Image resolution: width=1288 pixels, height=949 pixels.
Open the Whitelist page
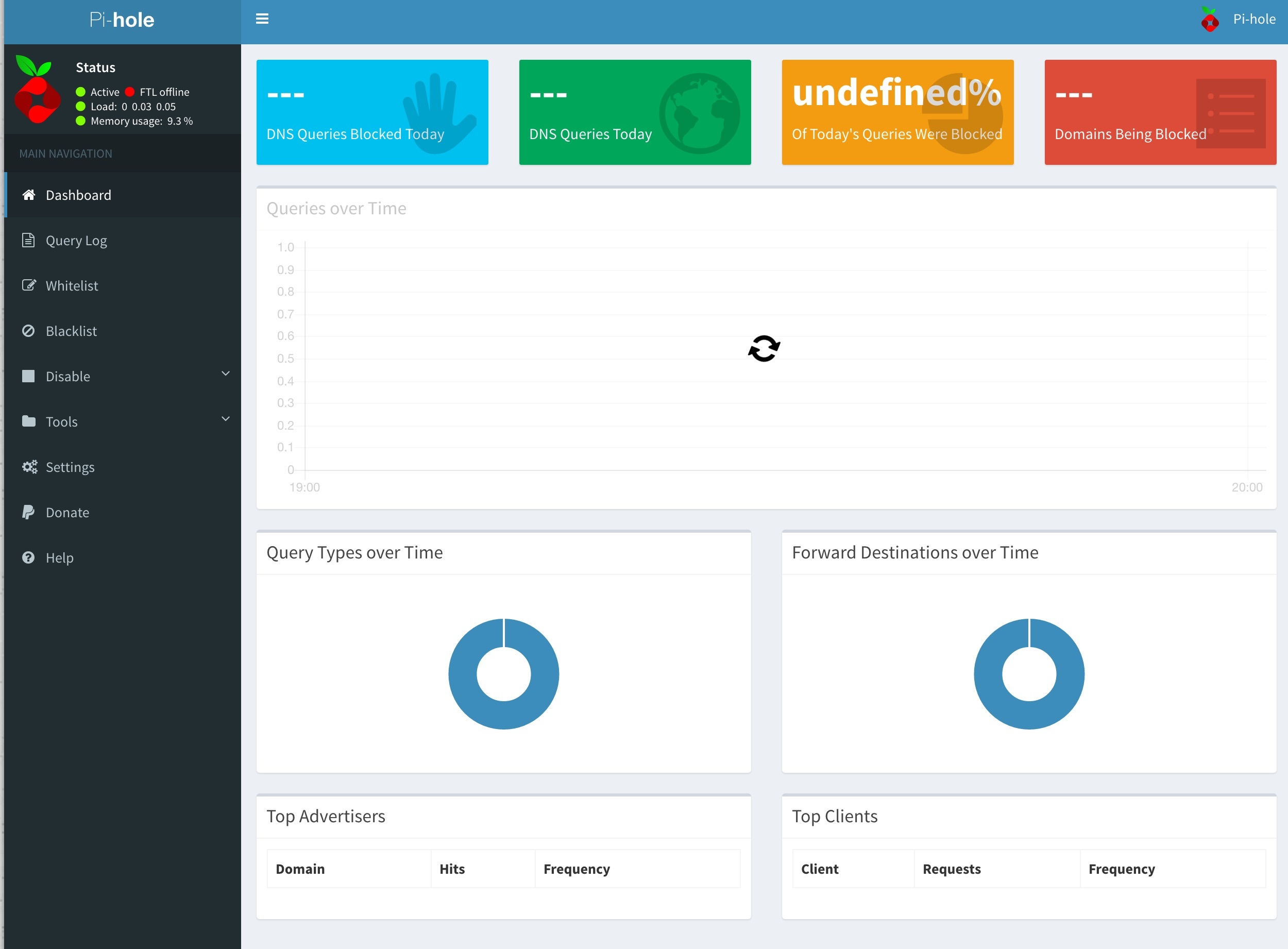72,286
